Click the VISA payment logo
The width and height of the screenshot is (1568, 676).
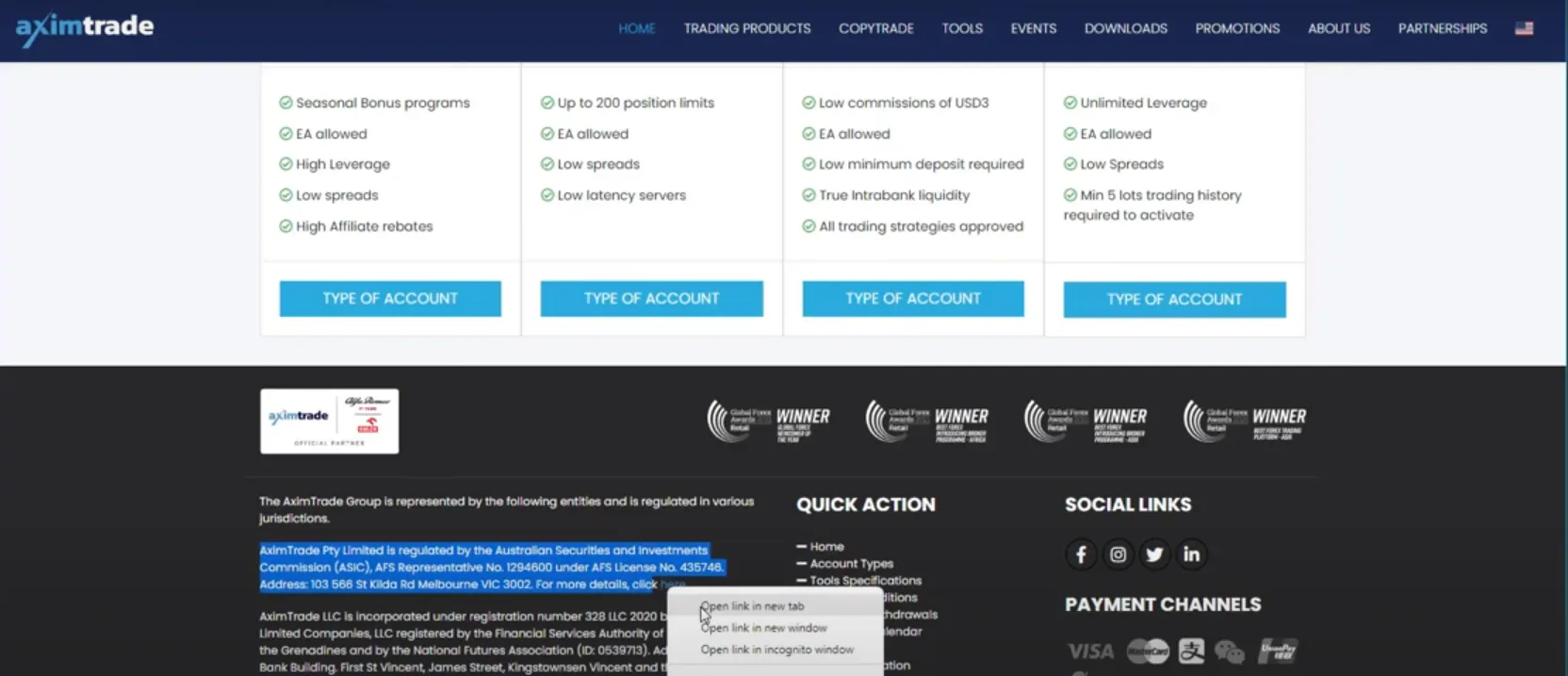pos(1090,651)
